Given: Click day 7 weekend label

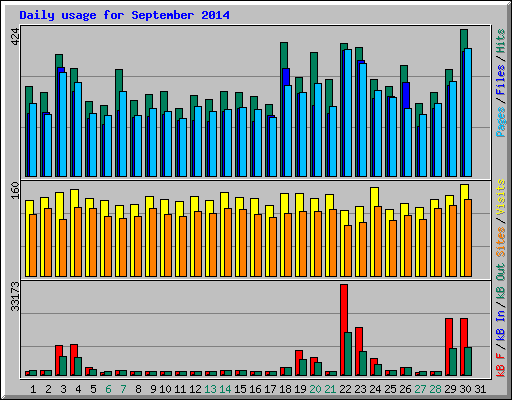Looking at the screenshot, I should [123, 389].
